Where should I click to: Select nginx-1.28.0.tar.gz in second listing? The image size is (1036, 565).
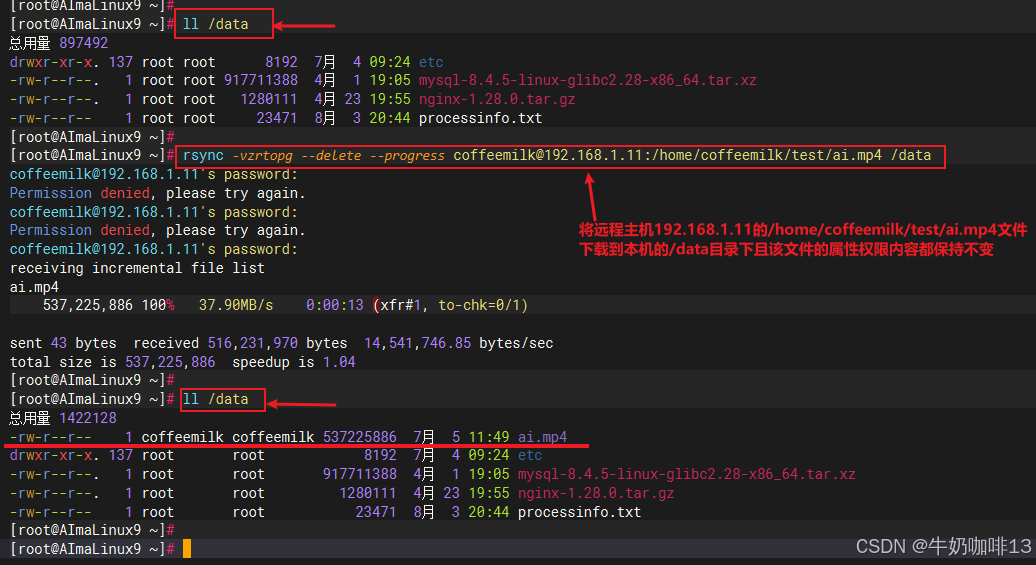(596, 493)
